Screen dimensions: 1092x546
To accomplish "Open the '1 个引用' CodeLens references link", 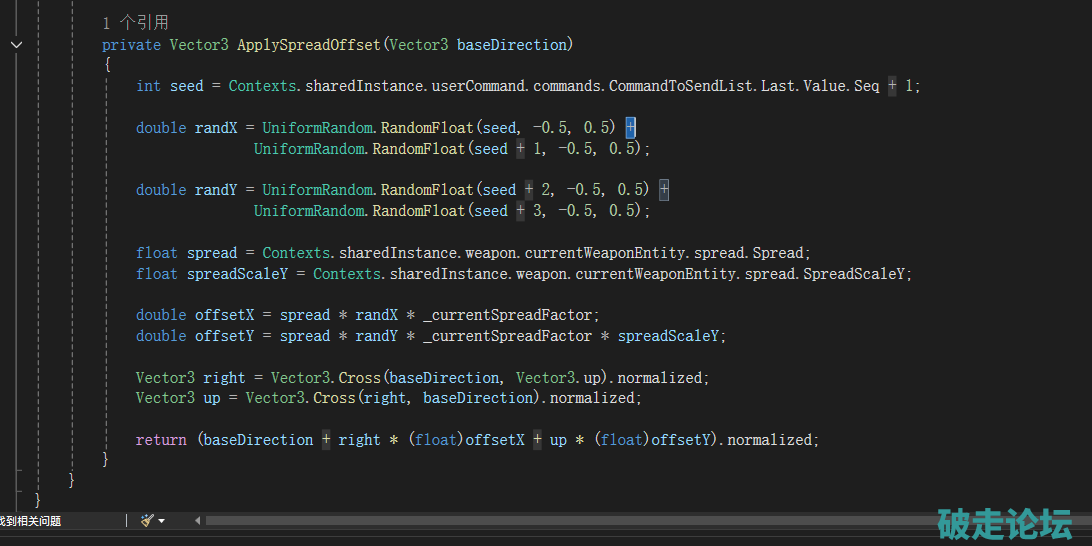I will [x=135, y=22].
